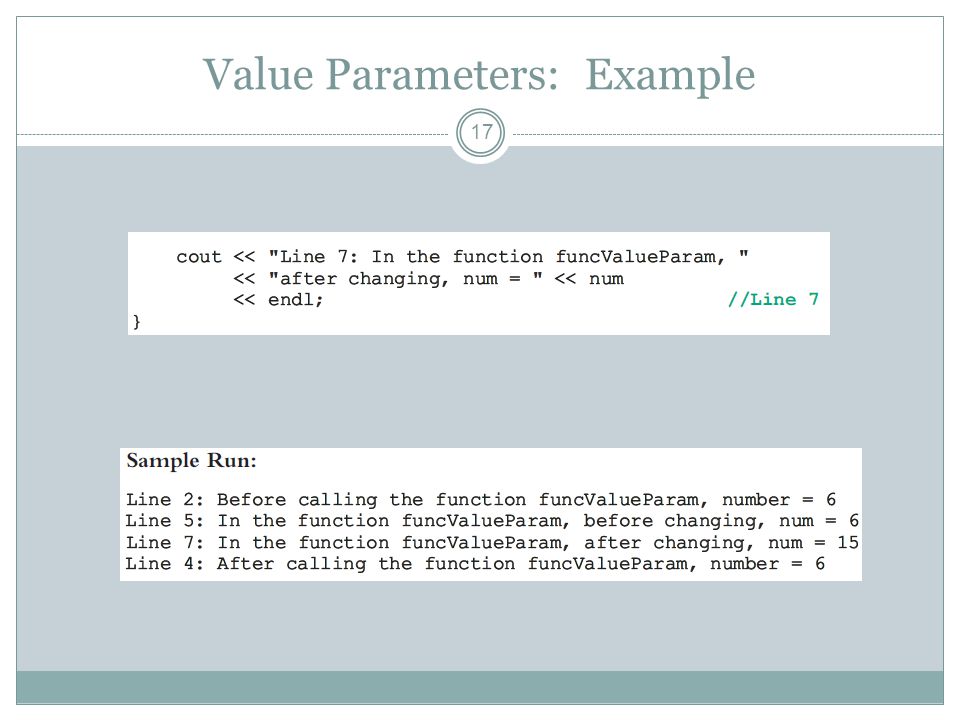The image size is (960, 720).
Task: Click the teal footer bar at bottom
Action: [x=480, y=688]
